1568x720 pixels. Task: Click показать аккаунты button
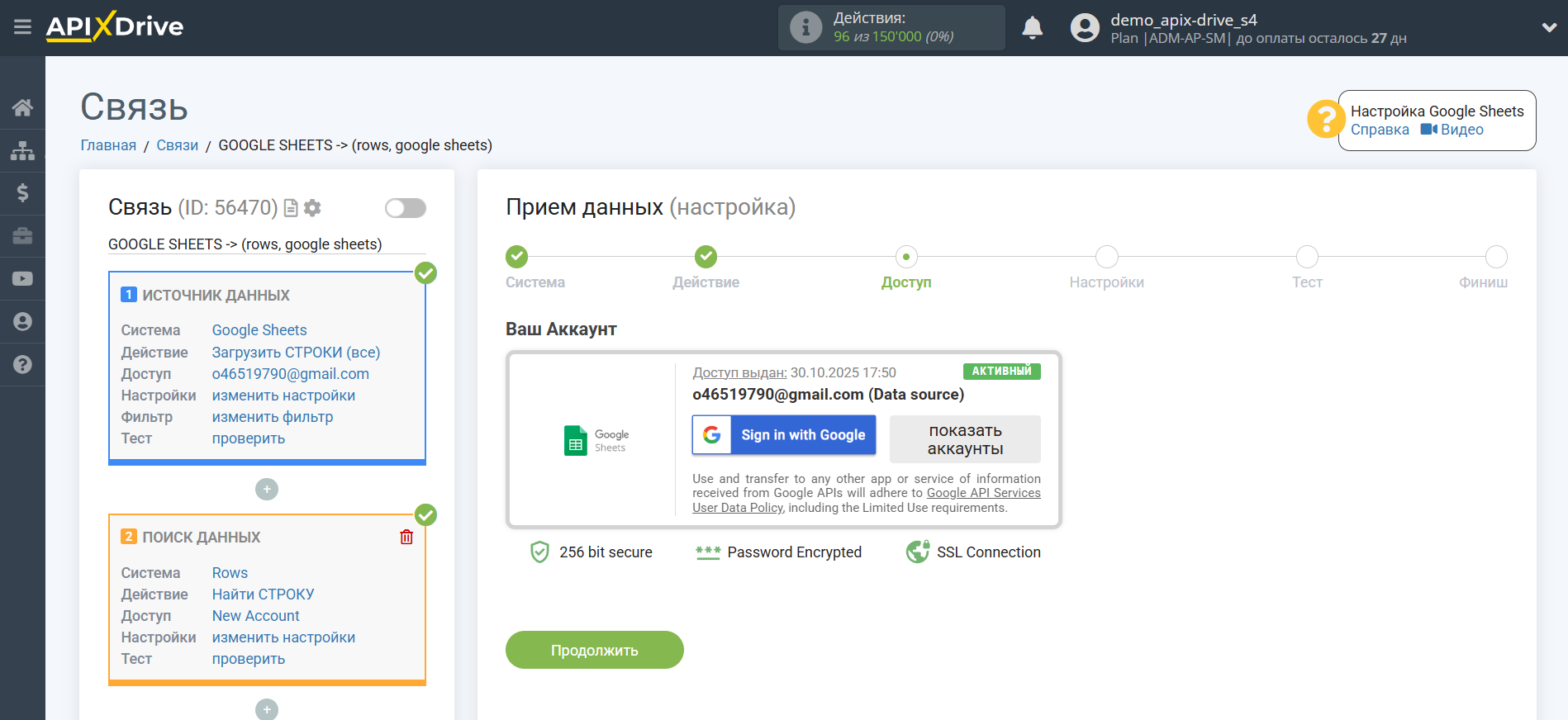(964, 439)
